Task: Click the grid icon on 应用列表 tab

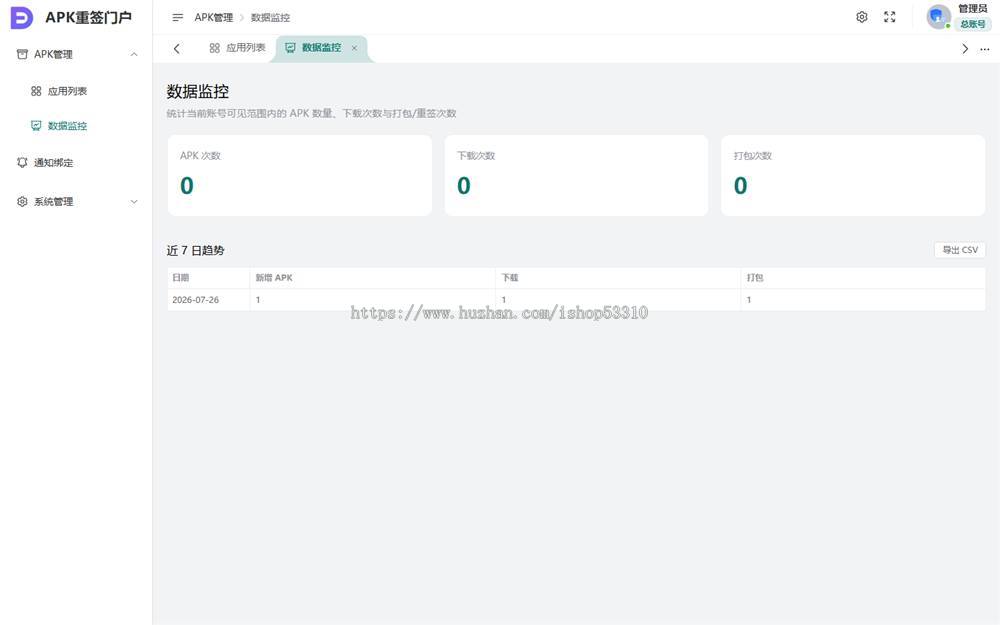Action: (x=215, y=48)
